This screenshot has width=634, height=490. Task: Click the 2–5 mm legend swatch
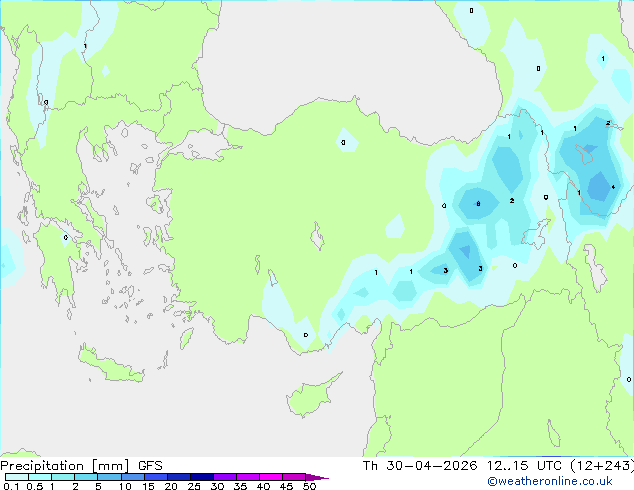tap(86, 477)
